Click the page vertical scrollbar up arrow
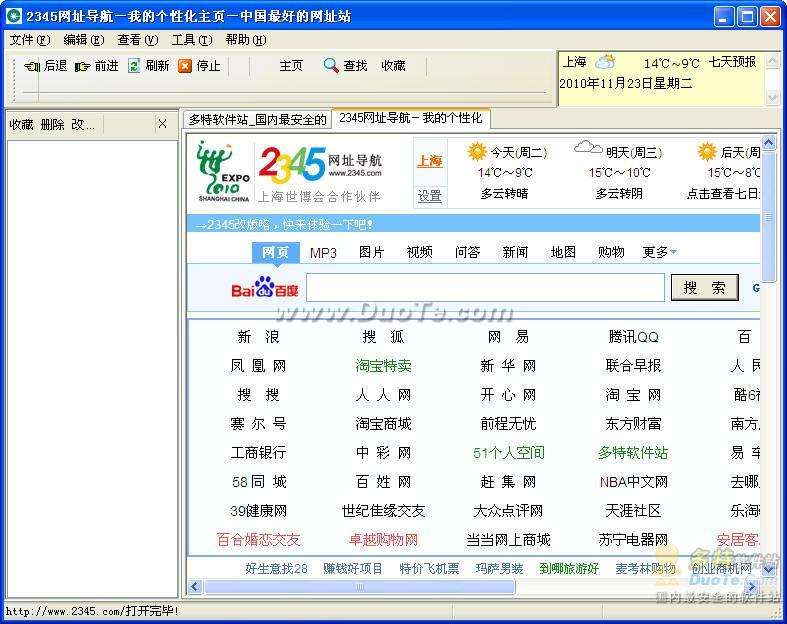The image size is (787, 624). click(768, 142)
